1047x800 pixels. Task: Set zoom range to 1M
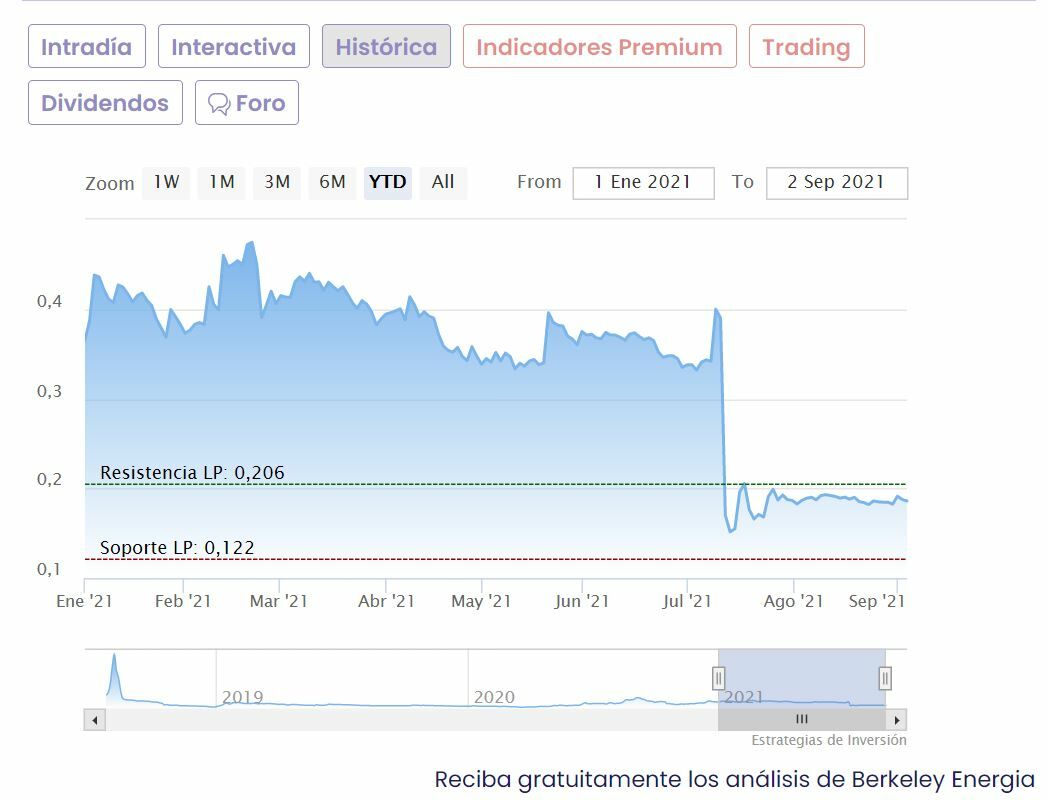point(221,182)
